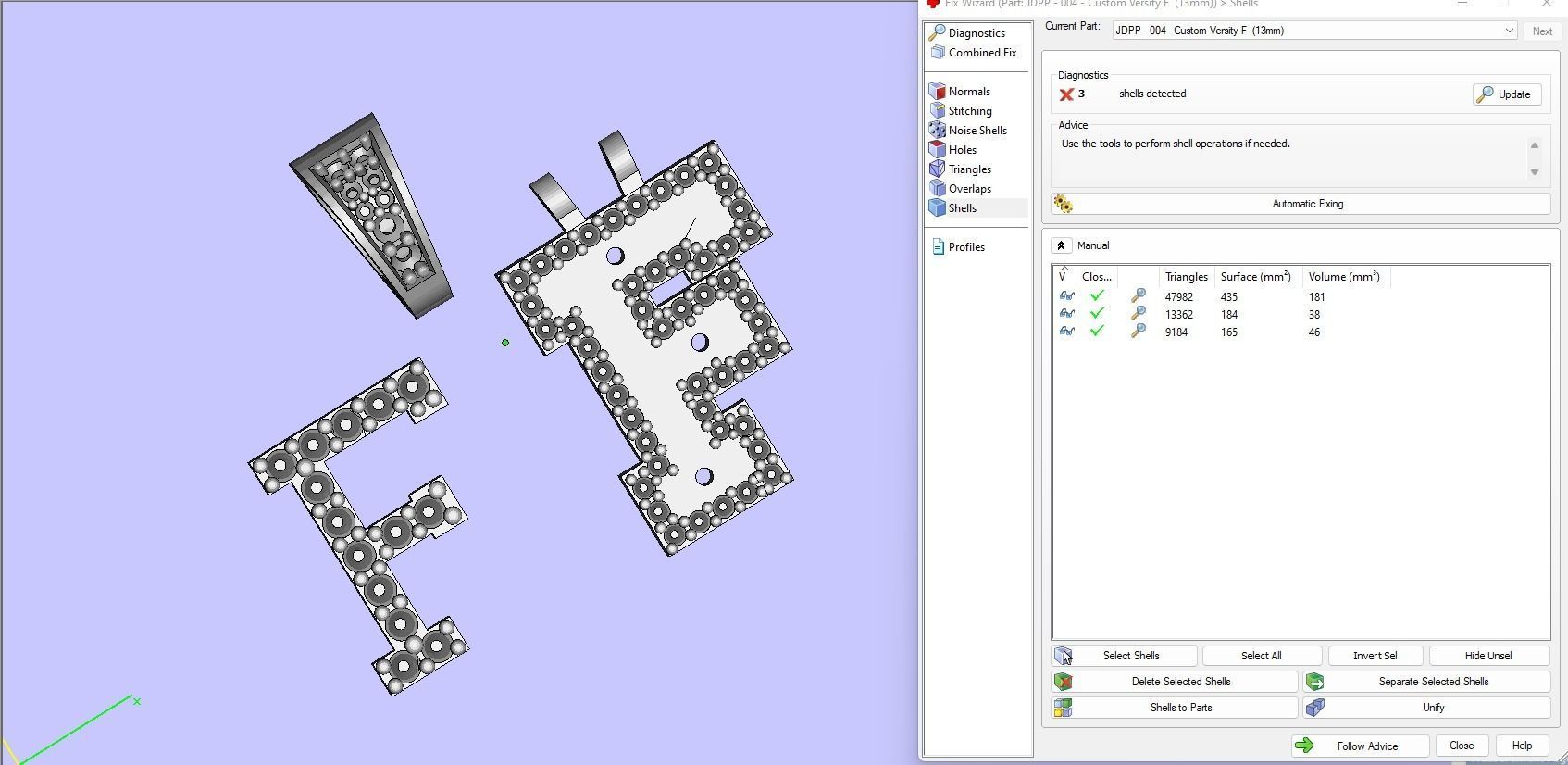Go to the Triangles step
1568x765 pixels.
969,169
